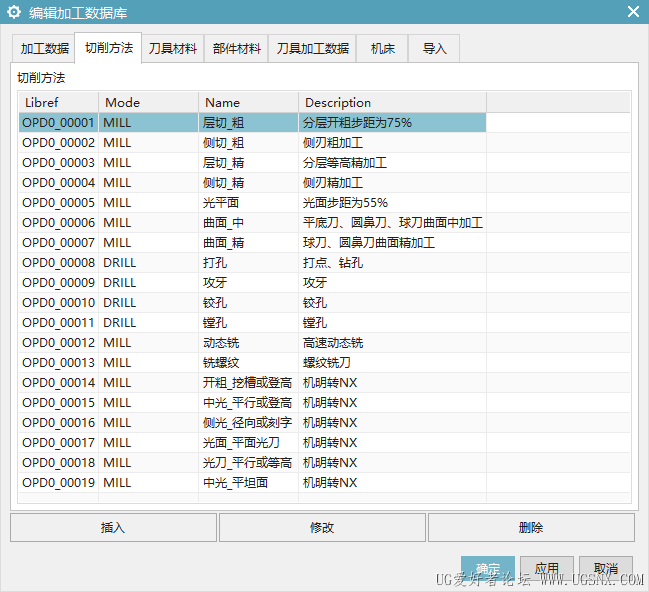This screenshot has height=592, width=649.
Task: Go to the 部件材料 tab
Action: (x=236, y=49)
